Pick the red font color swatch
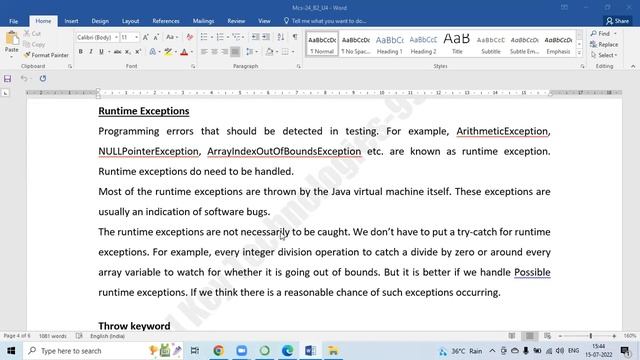The image size is (640, 360). coord(184,52)
